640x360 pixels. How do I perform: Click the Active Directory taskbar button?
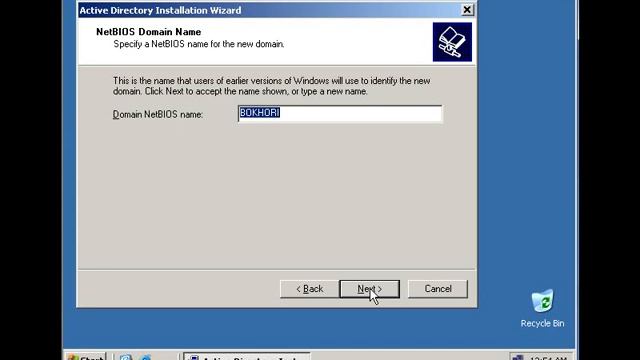(x=247, y=357)
